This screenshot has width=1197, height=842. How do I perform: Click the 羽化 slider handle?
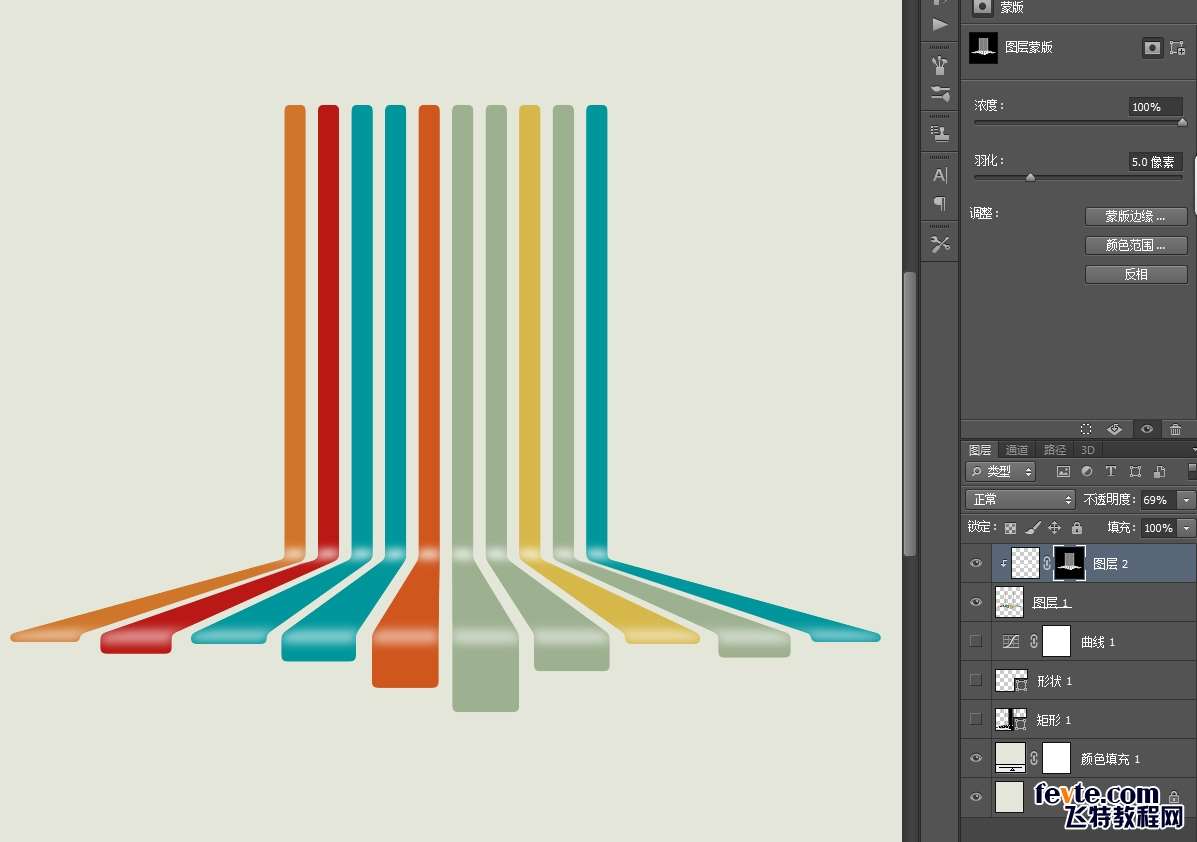pos(1030,177)
